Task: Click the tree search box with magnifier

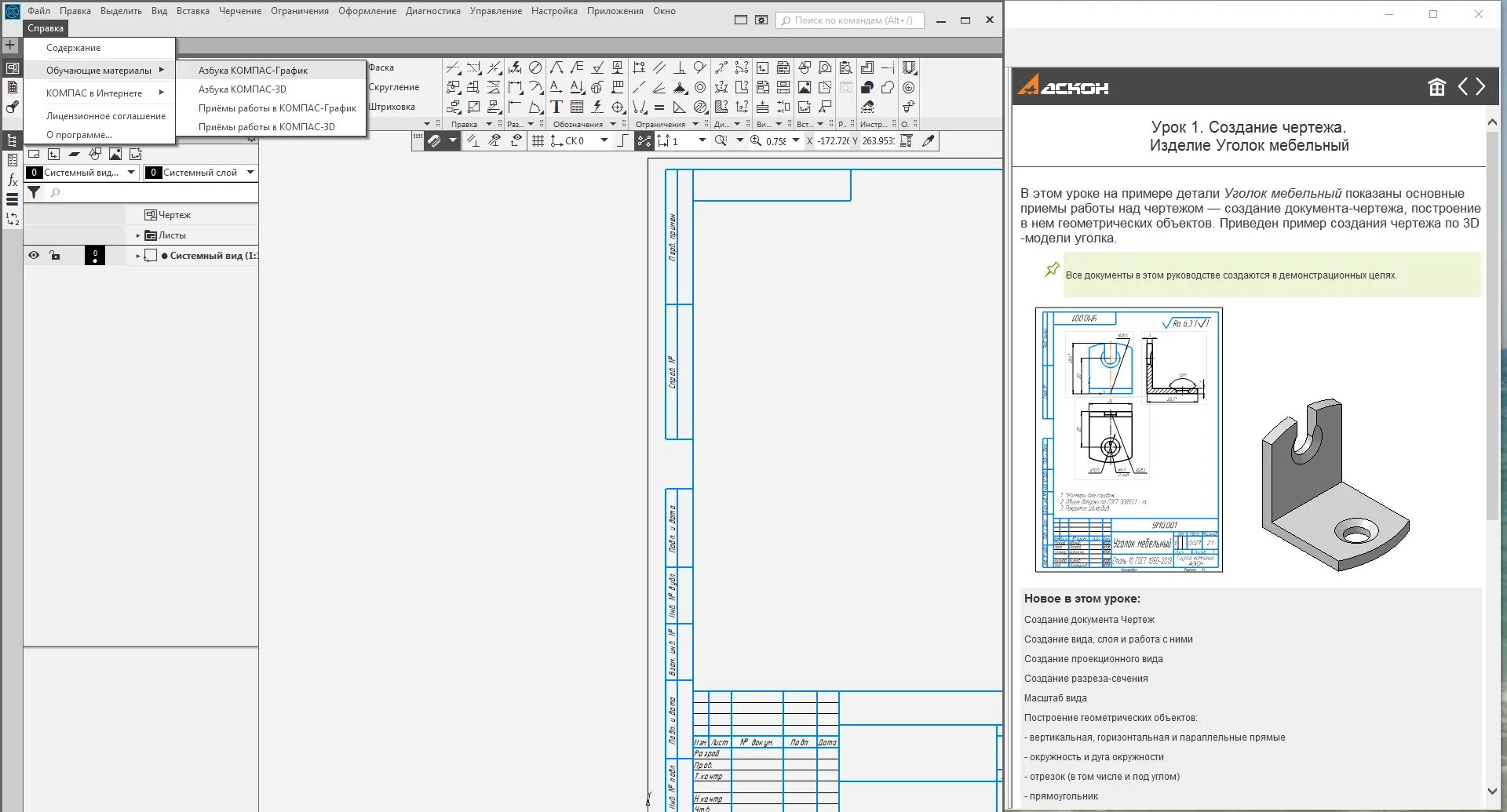Action: 151,192
